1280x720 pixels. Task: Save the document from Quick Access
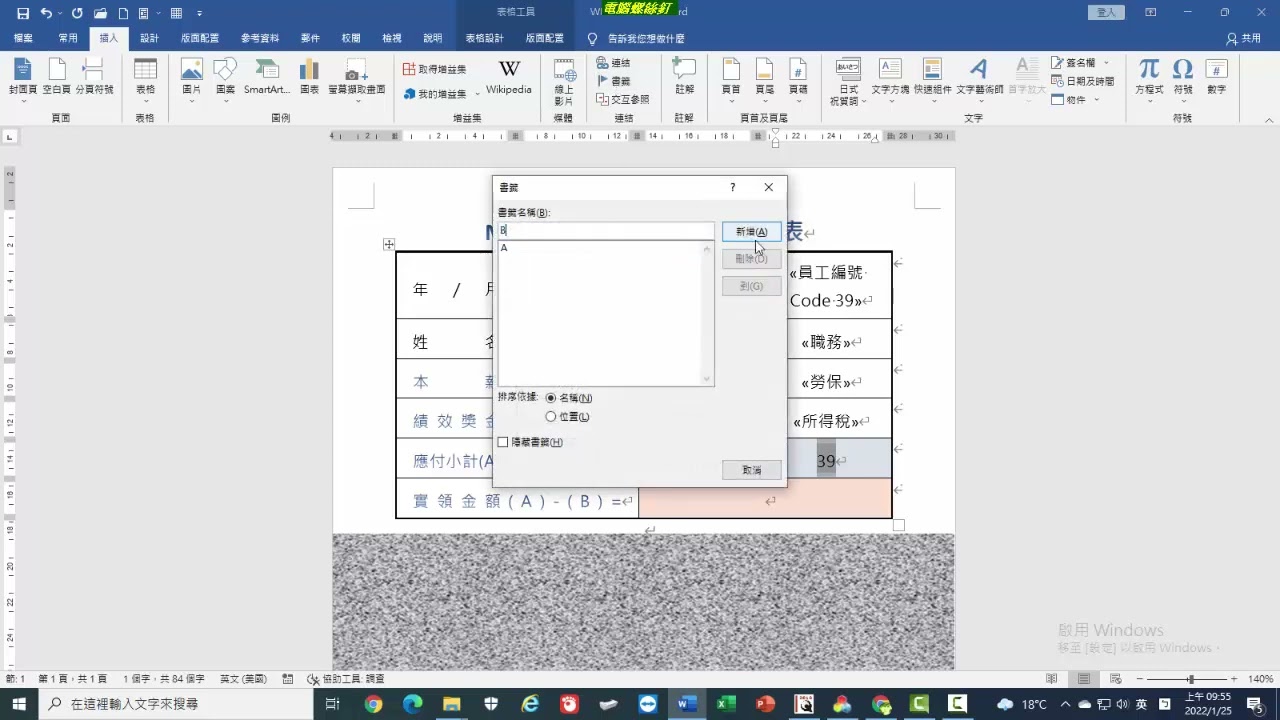tap(23, 13)
